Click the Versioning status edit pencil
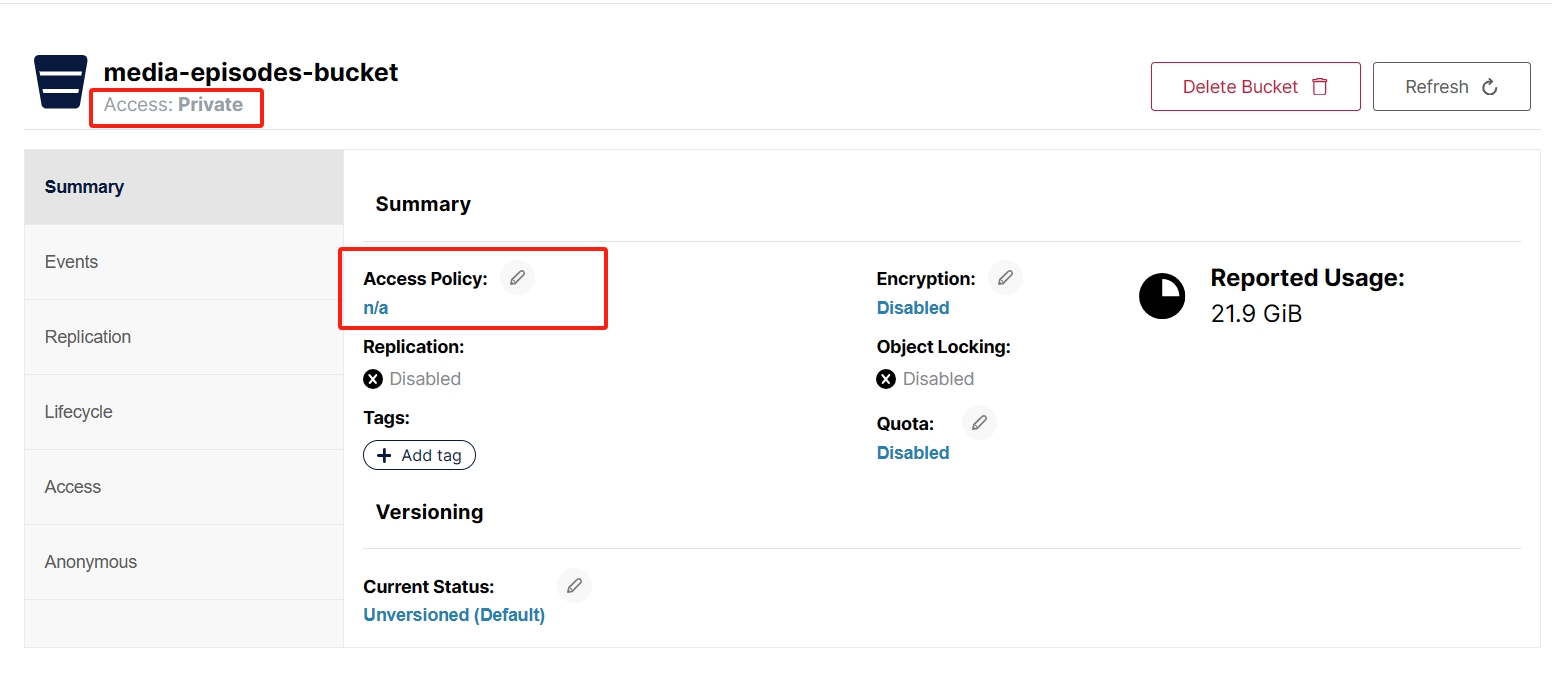This screenshot has height=699, width=1552. click(574, 586)
